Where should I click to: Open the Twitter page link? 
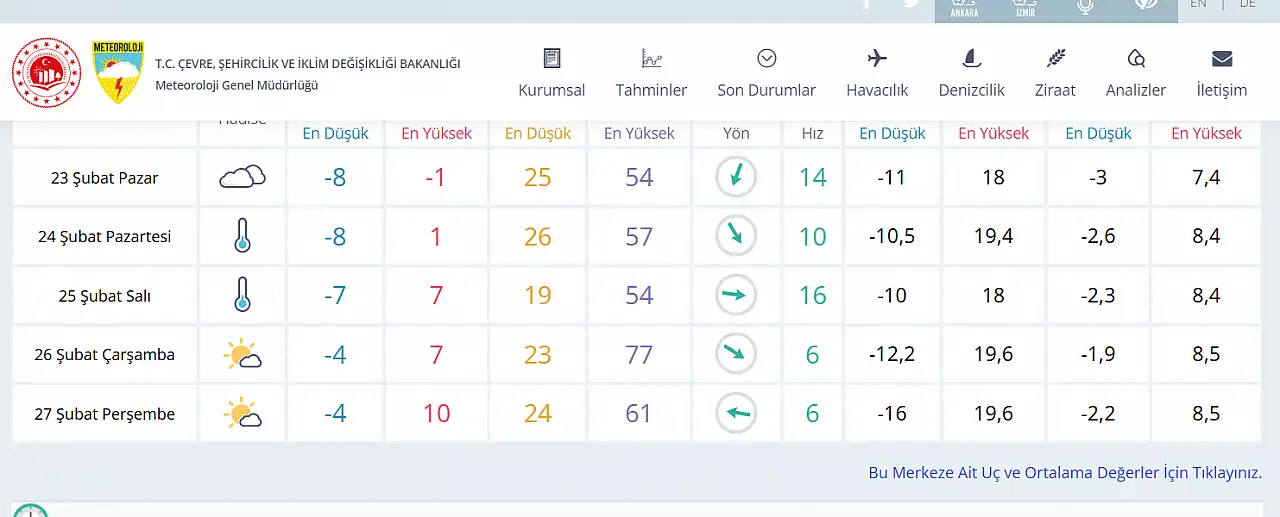tap(910, 4)
